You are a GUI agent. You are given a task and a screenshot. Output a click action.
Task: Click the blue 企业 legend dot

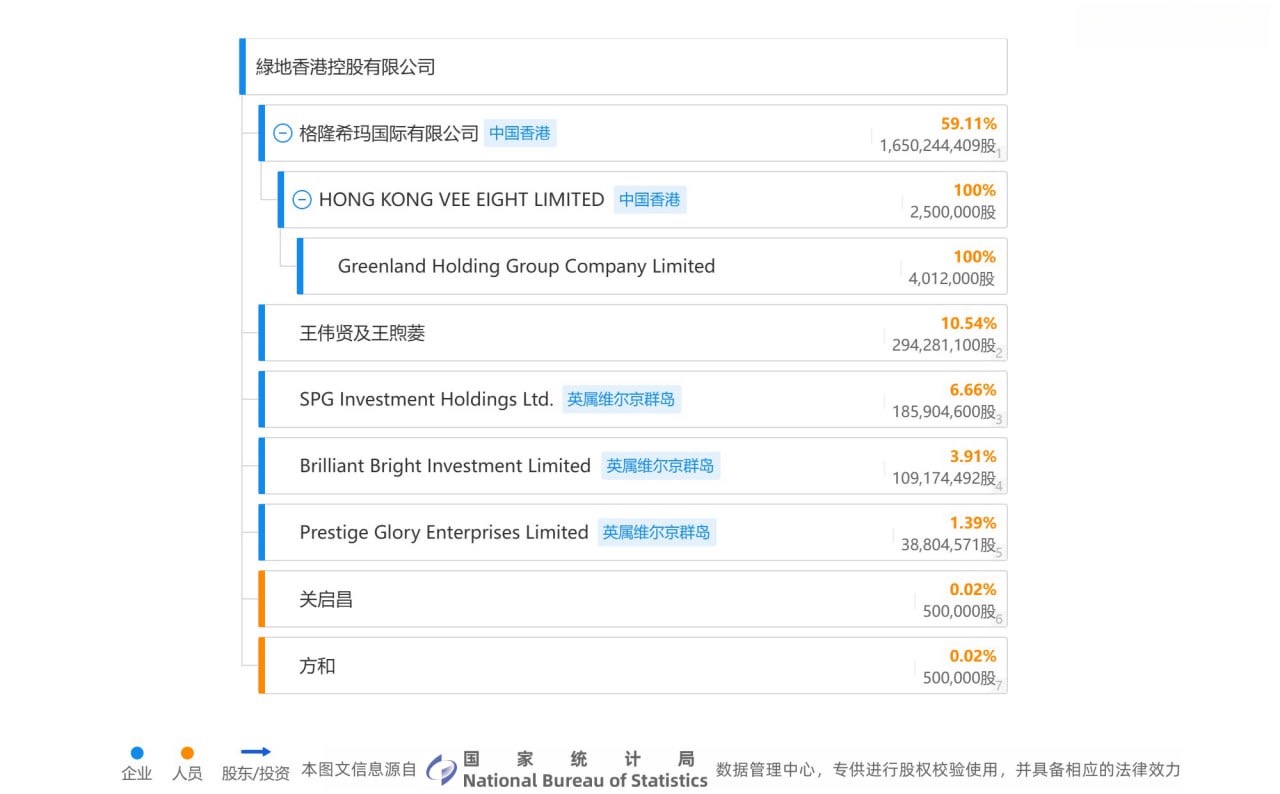pos(137,753)
